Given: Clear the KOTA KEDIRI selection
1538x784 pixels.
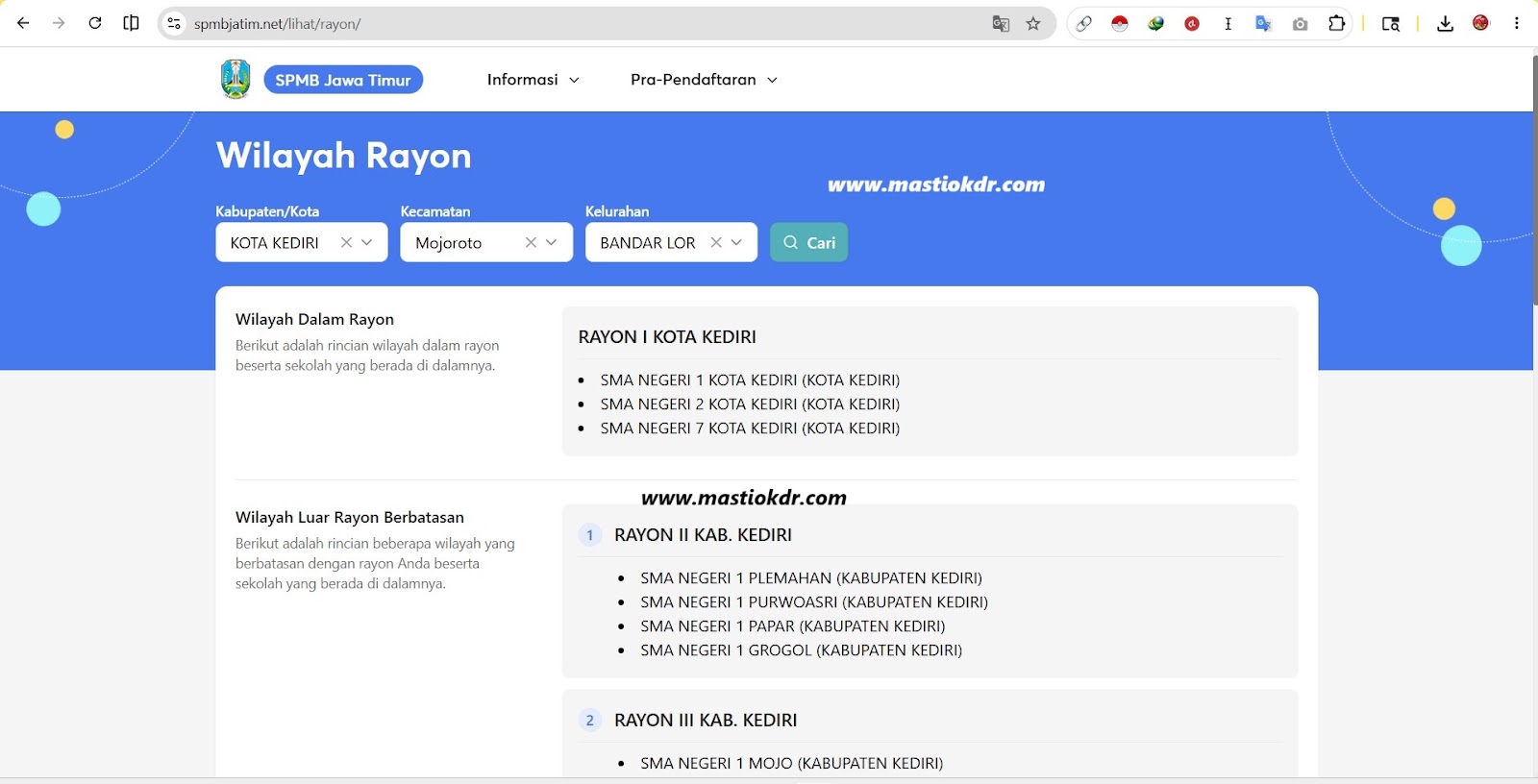Looking at the screenshot, I should click(x=346, y=243).
